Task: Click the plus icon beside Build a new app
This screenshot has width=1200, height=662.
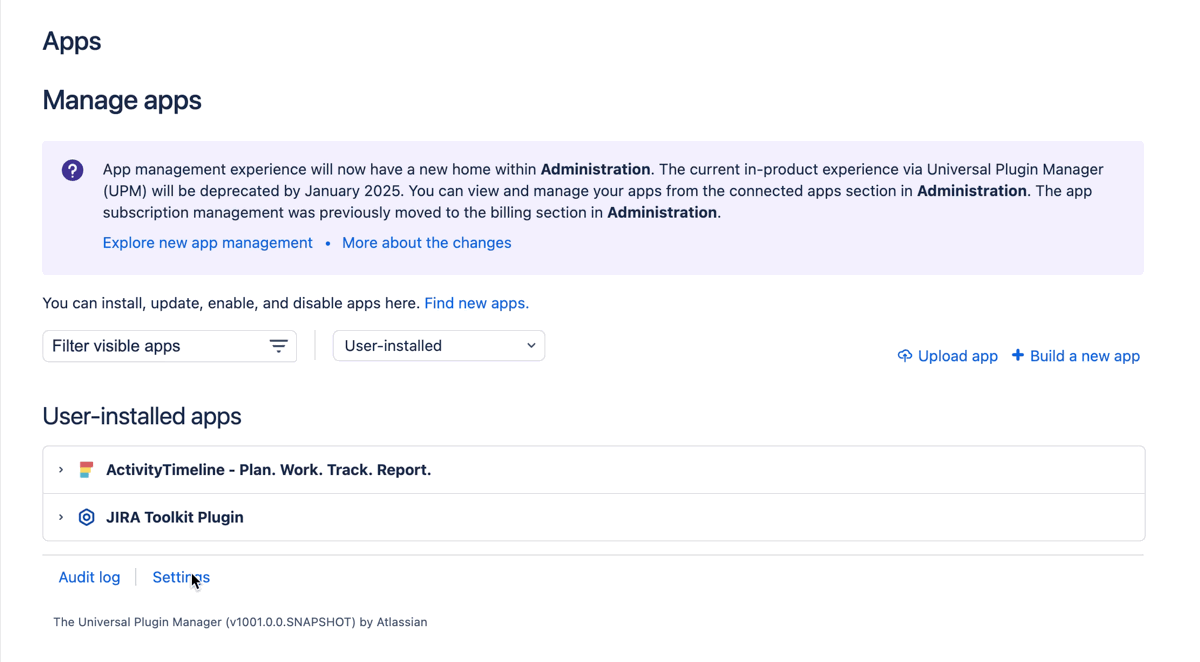Action: pyautogui.click(x=1017, y=355)
